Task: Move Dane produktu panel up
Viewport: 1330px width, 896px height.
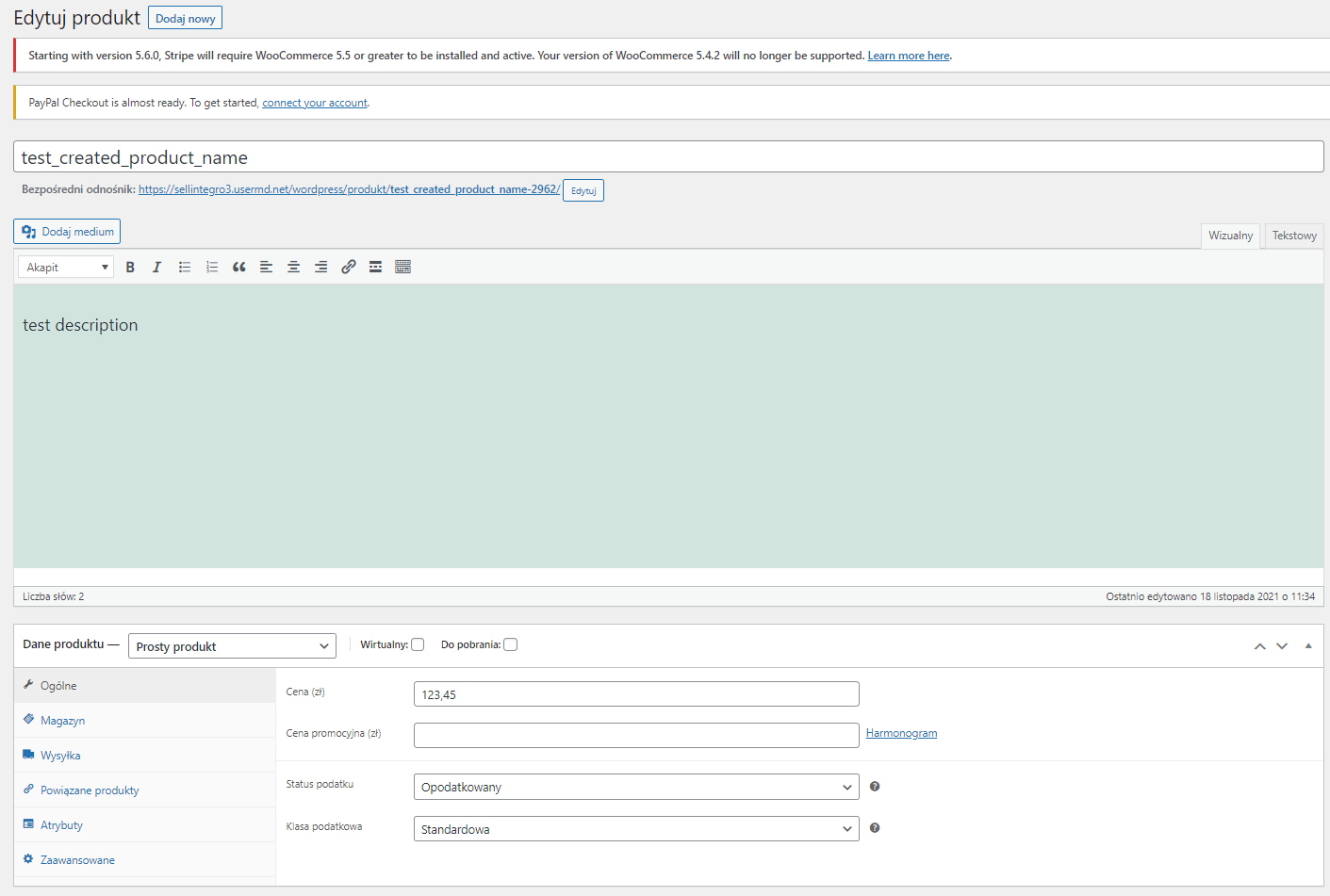Action: (x=1259, y=646)
